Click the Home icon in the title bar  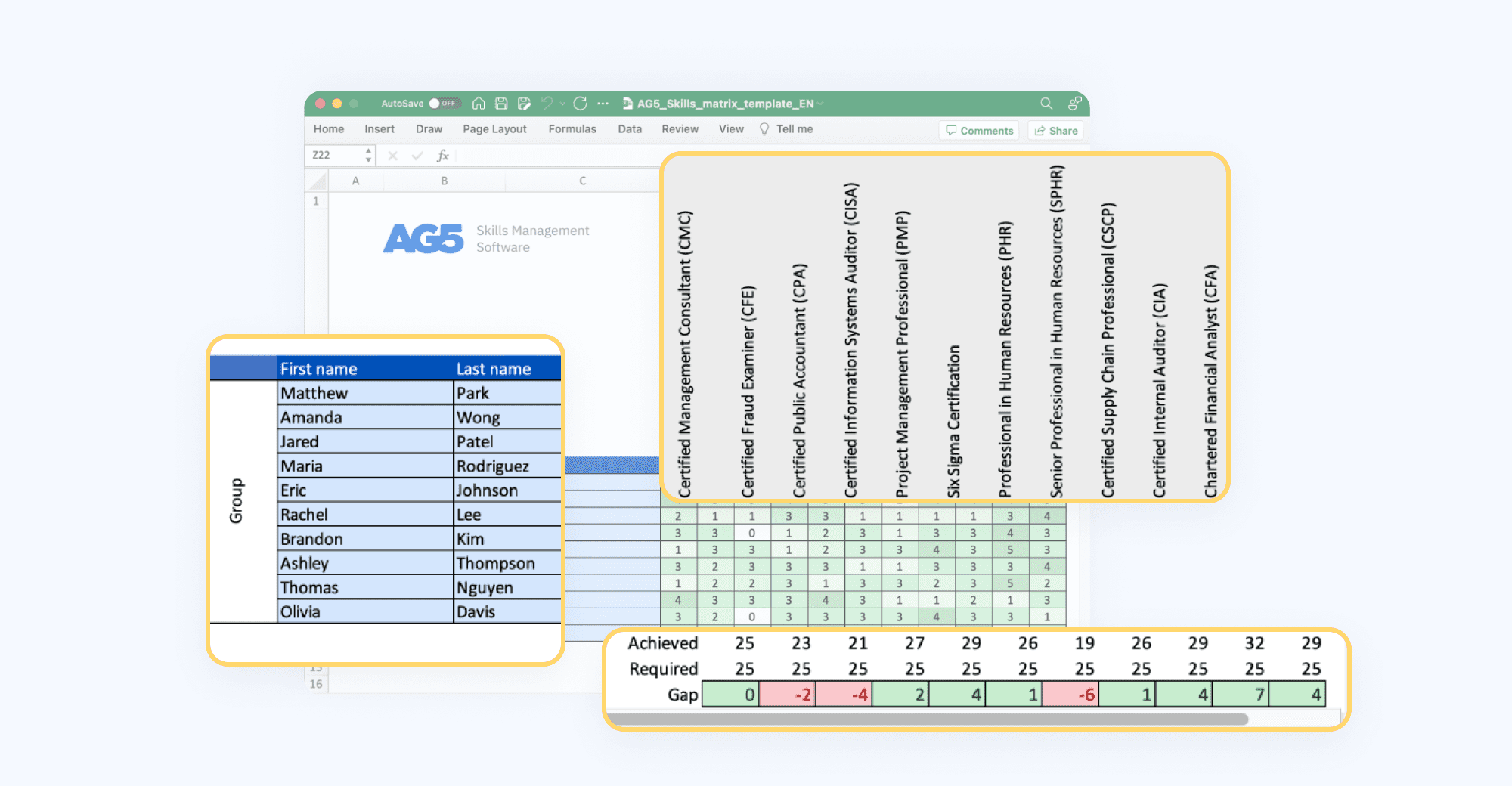pyautogui.click(x=479, y=104)
